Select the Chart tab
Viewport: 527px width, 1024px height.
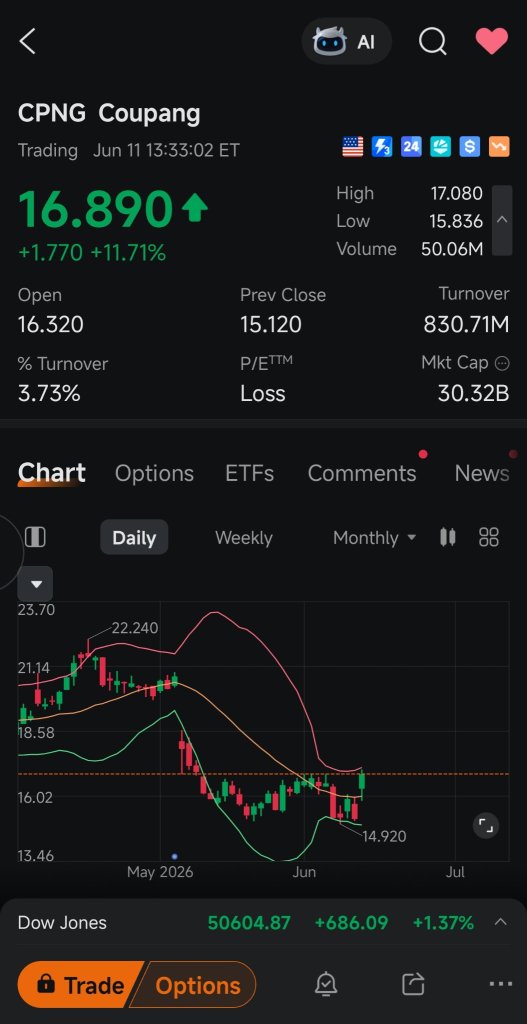point(52,473)
